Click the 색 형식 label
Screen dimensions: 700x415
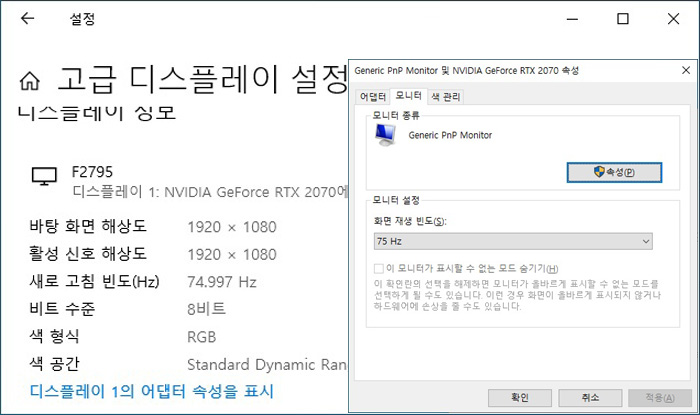tap(54, 336)
